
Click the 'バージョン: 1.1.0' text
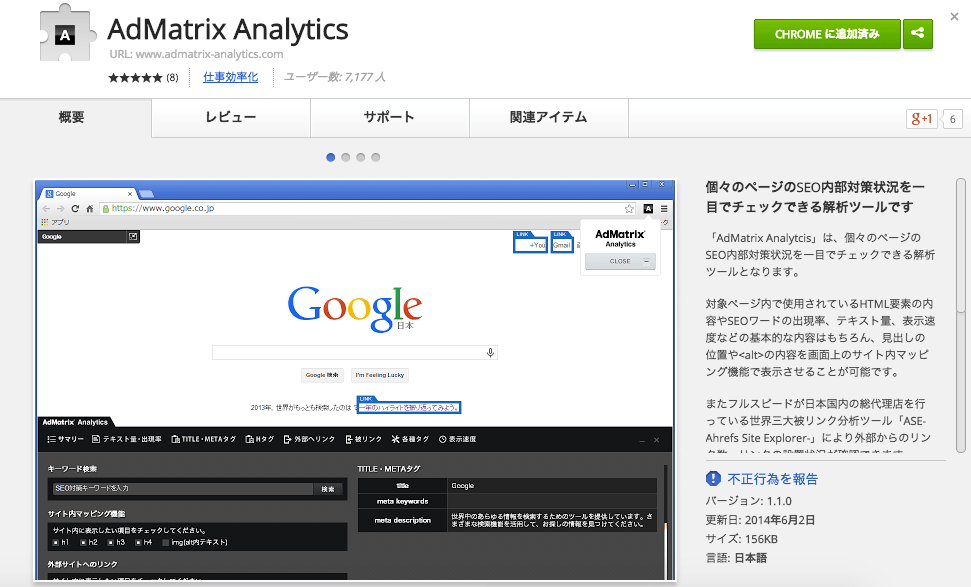[x=749, y=501]
